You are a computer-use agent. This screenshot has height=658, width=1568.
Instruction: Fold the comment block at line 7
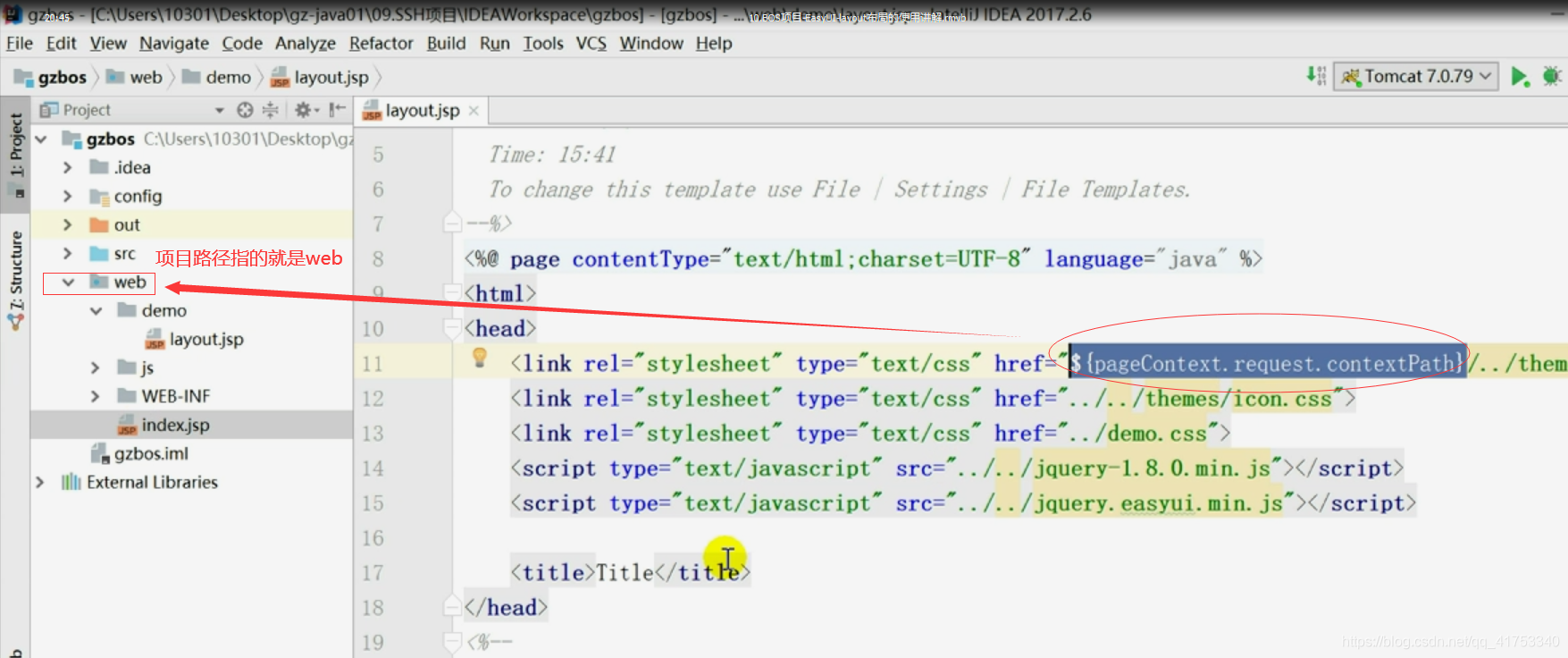pos(452,223)
